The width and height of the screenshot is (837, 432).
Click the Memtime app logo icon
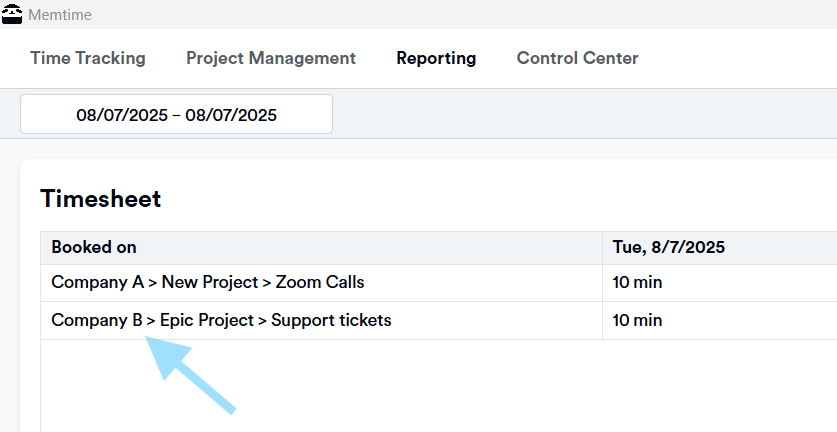[12, 14]
